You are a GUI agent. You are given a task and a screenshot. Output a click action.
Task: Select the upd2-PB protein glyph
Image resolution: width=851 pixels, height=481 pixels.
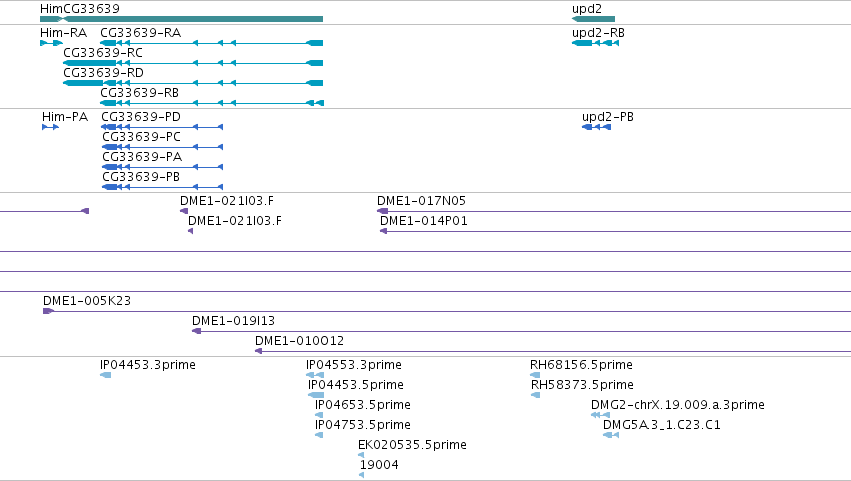(x=596, y=127)
